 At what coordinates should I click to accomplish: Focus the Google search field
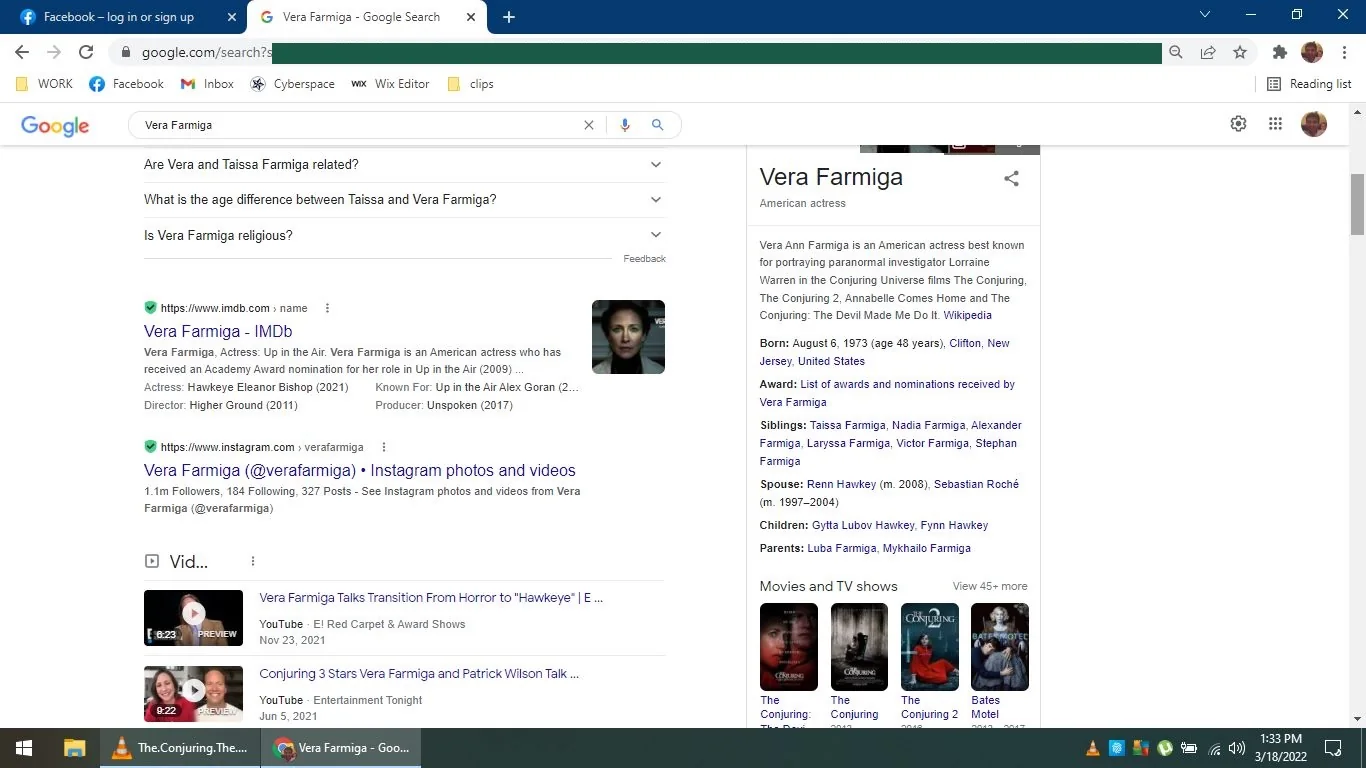[x=360, y=125]
